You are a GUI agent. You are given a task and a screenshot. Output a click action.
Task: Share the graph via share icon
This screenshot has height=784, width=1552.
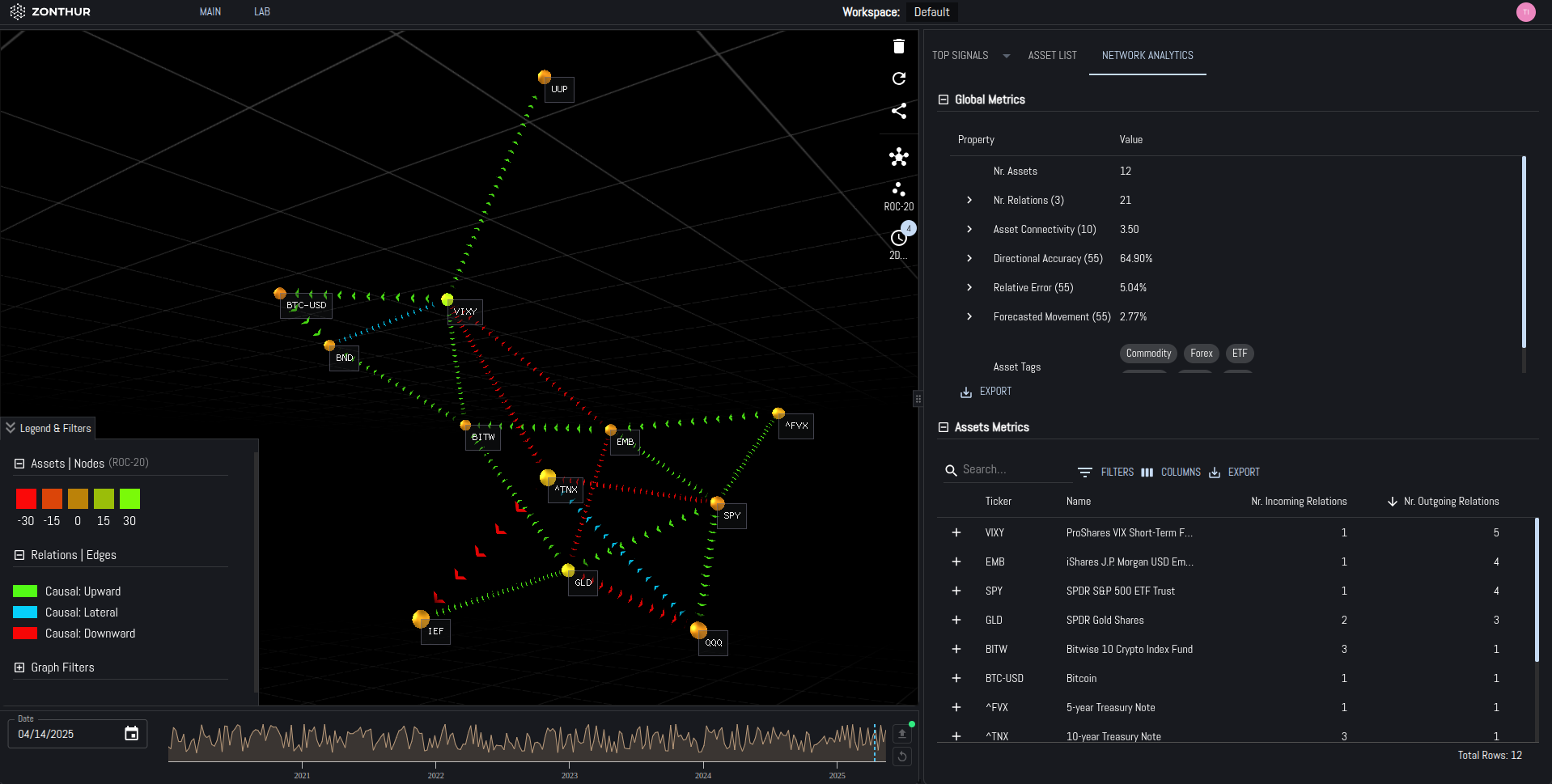[898, 111]
